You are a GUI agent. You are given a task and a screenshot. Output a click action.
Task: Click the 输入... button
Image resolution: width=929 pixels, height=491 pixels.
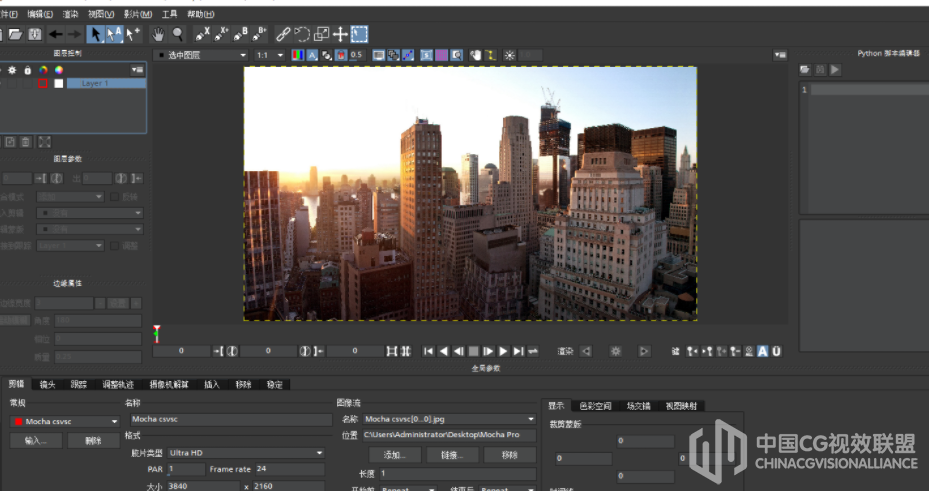point(36,441)
